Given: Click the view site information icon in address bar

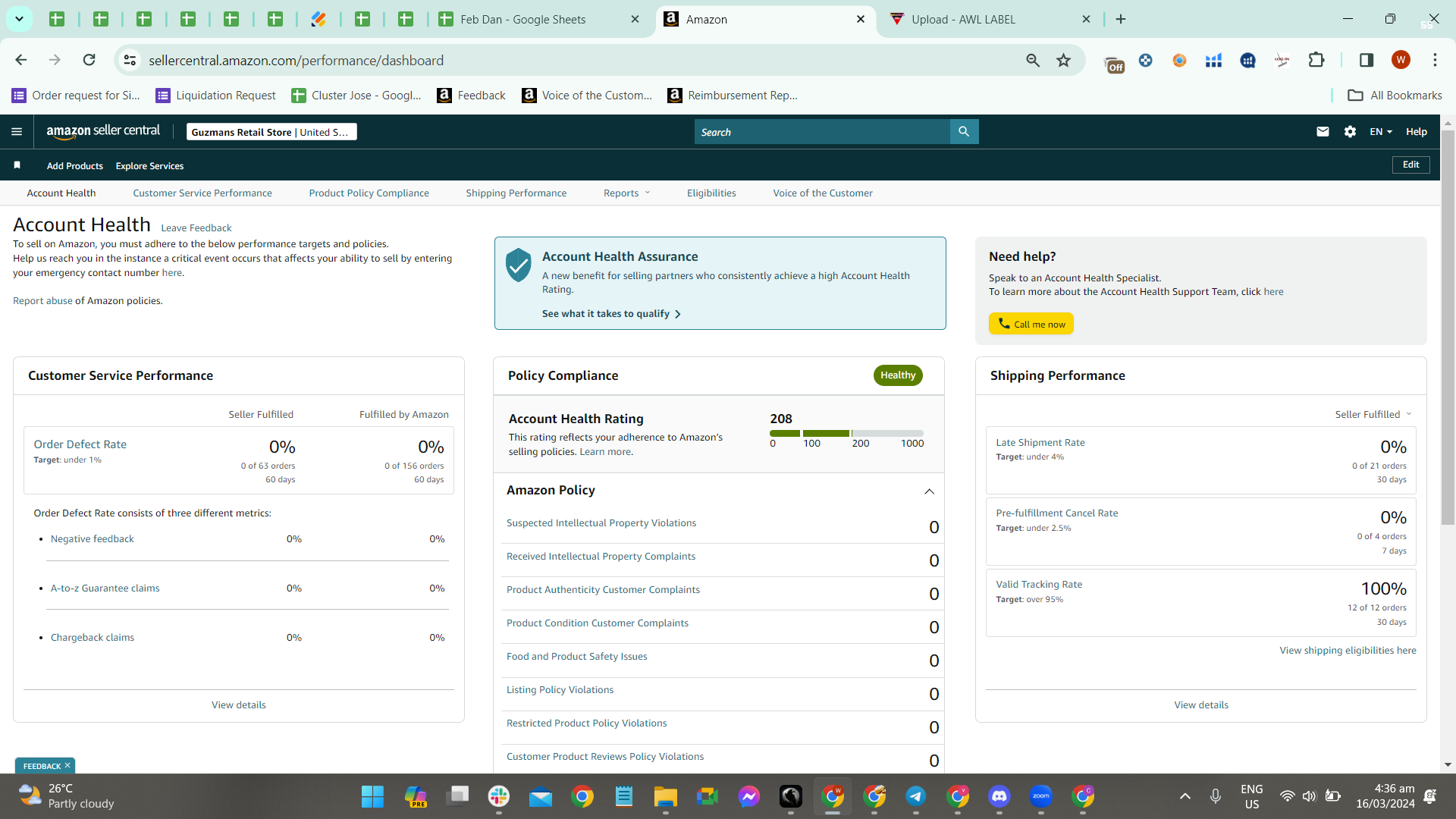Looking at the screenshot, I should pyautogui.click(x=130, y=60).
